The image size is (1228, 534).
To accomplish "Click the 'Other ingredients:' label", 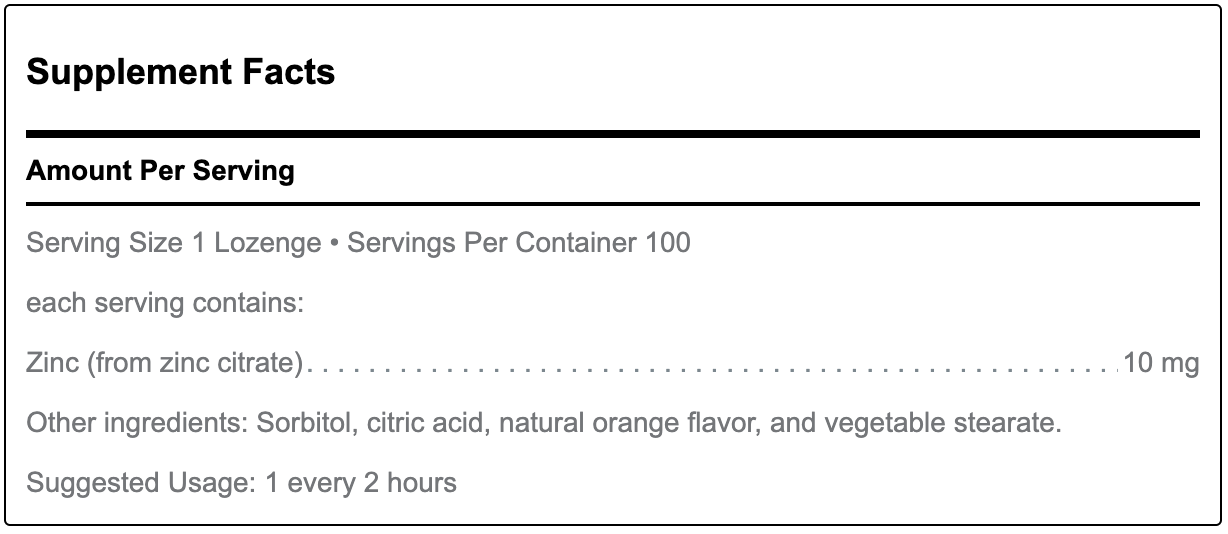I will click(137, 423).
